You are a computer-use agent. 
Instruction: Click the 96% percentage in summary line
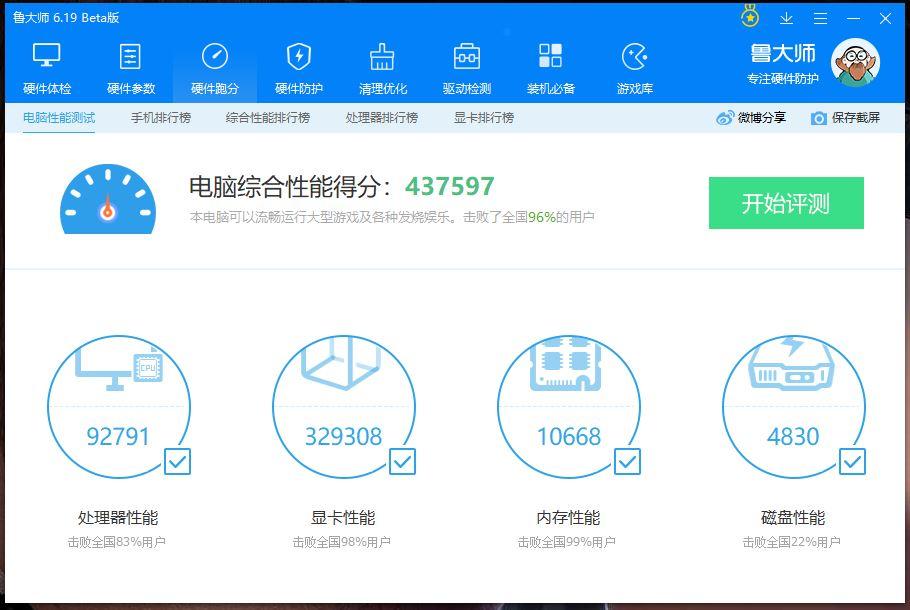(541, 217)
